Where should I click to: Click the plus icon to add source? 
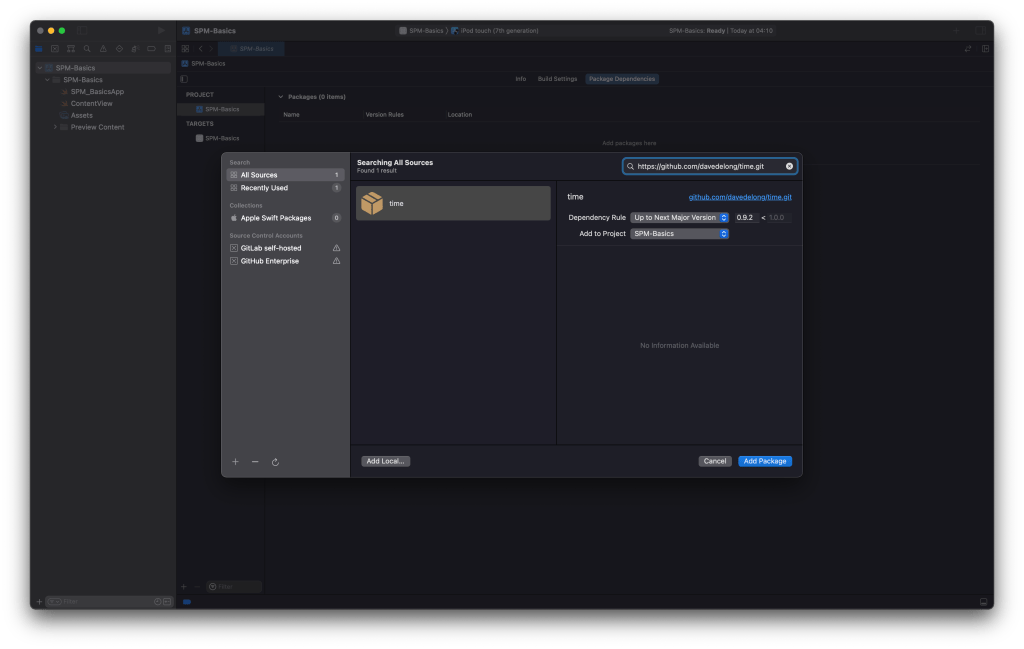(x=236, y=462)
